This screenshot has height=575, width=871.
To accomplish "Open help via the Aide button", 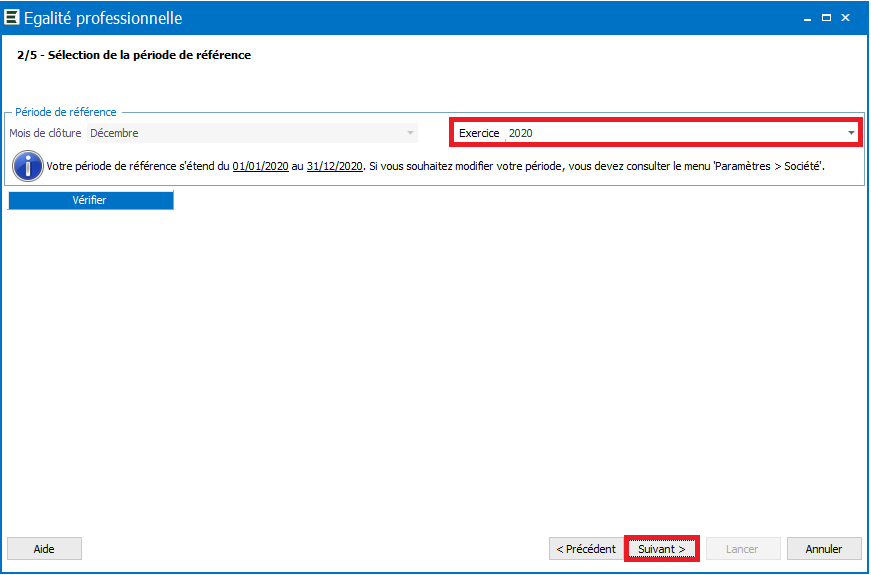I will [x=44, y=549].
